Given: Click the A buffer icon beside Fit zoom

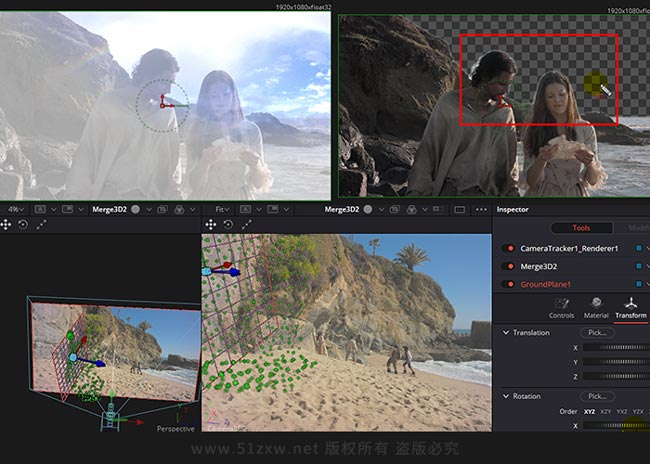Looking at the screenshot, I should click(x=245, y=210).
